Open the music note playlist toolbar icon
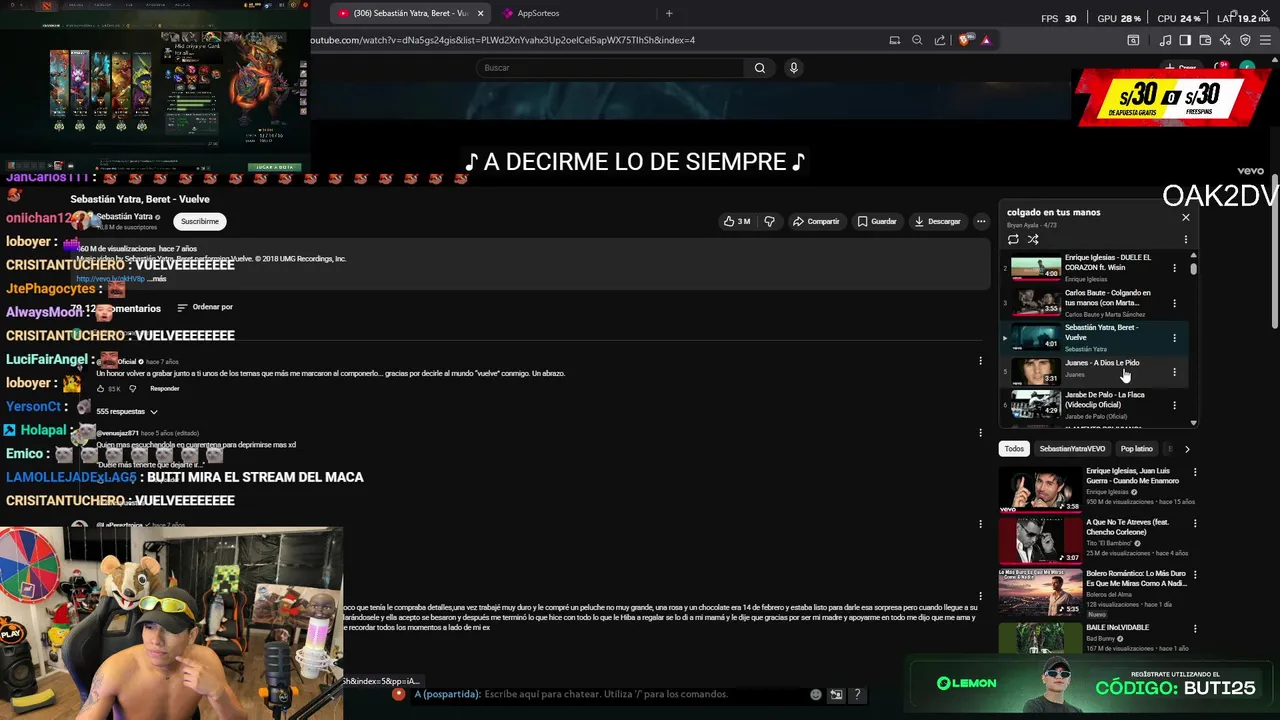Image resolution: width=1280 pixels, height=720 pixels. [x=1165, y=40]
